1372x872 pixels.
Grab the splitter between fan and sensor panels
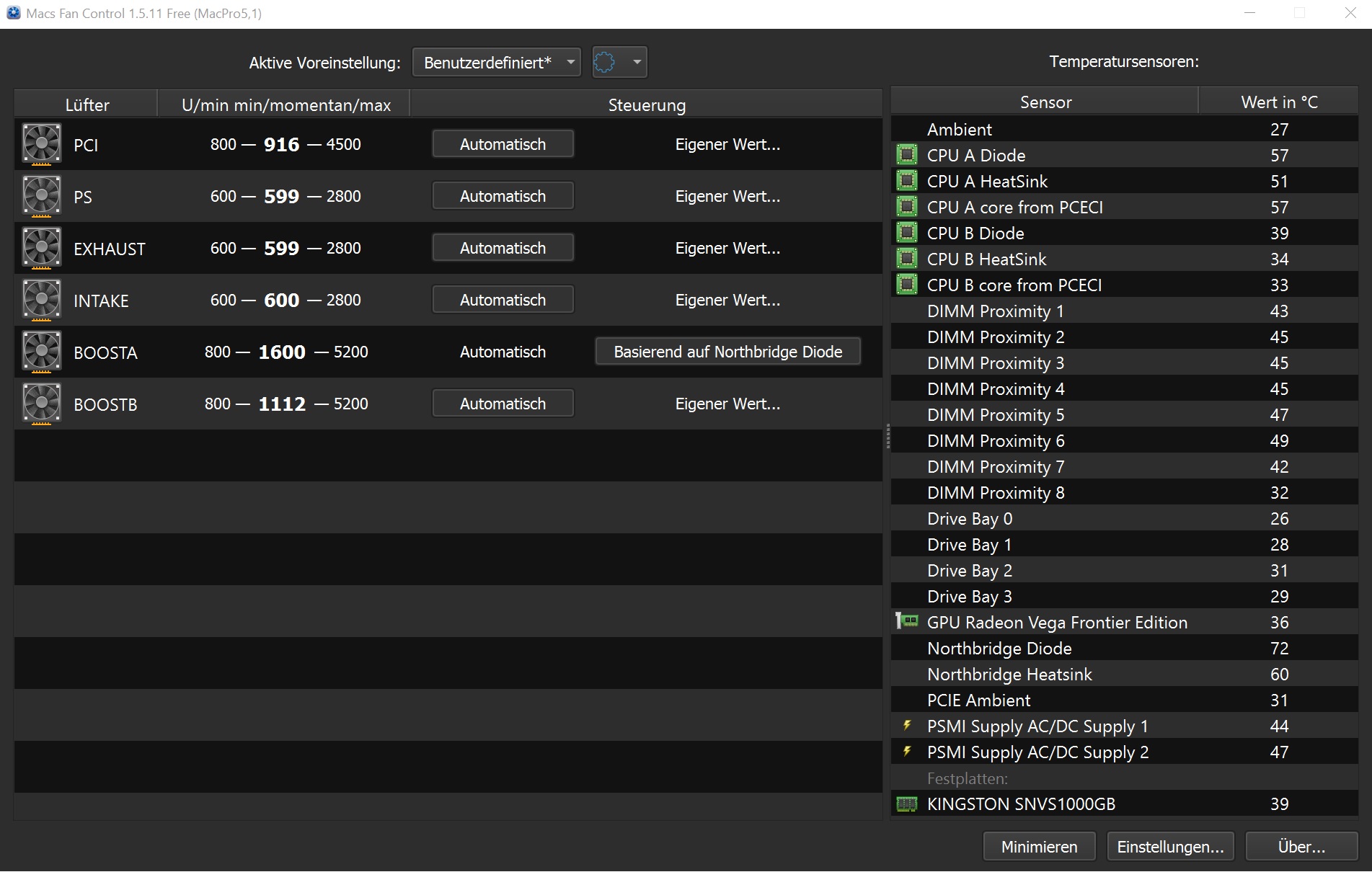pyautogui.click(x=888, y=437)
